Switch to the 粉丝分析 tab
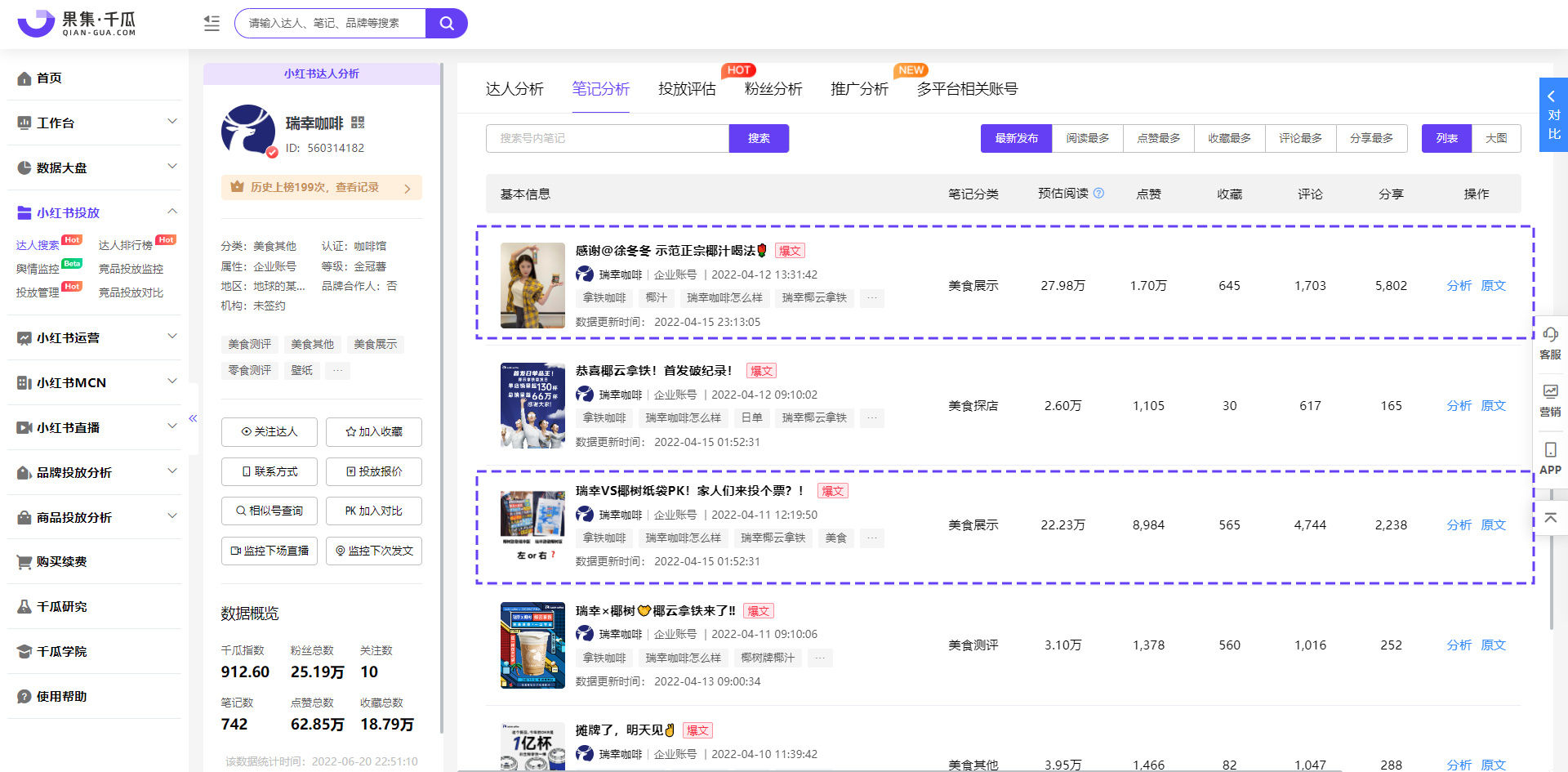The image size is (1568, 772). pyautogui.click(x=773, y=89)
